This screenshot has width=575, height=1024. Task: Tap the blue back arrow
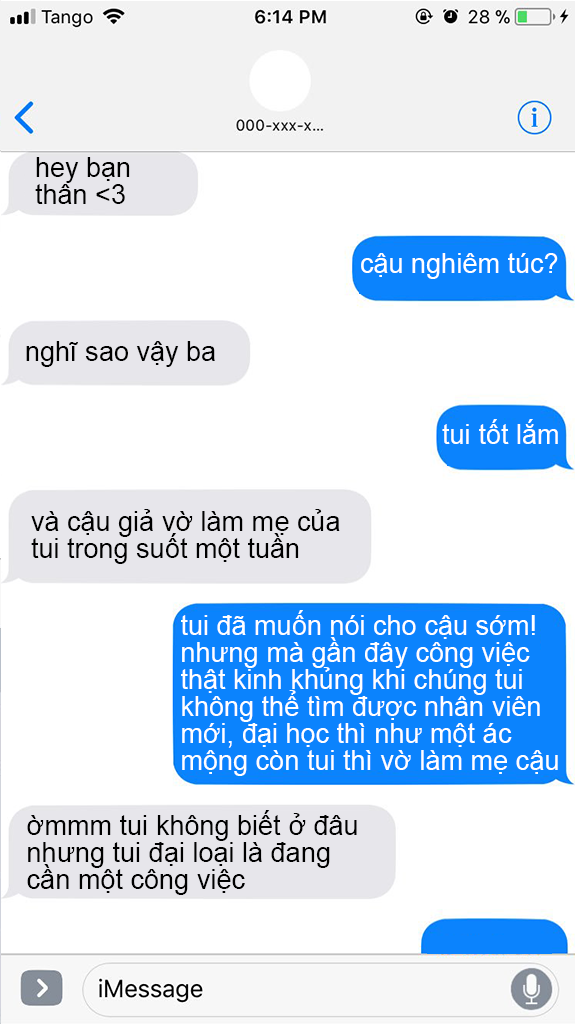coord(24,118)
